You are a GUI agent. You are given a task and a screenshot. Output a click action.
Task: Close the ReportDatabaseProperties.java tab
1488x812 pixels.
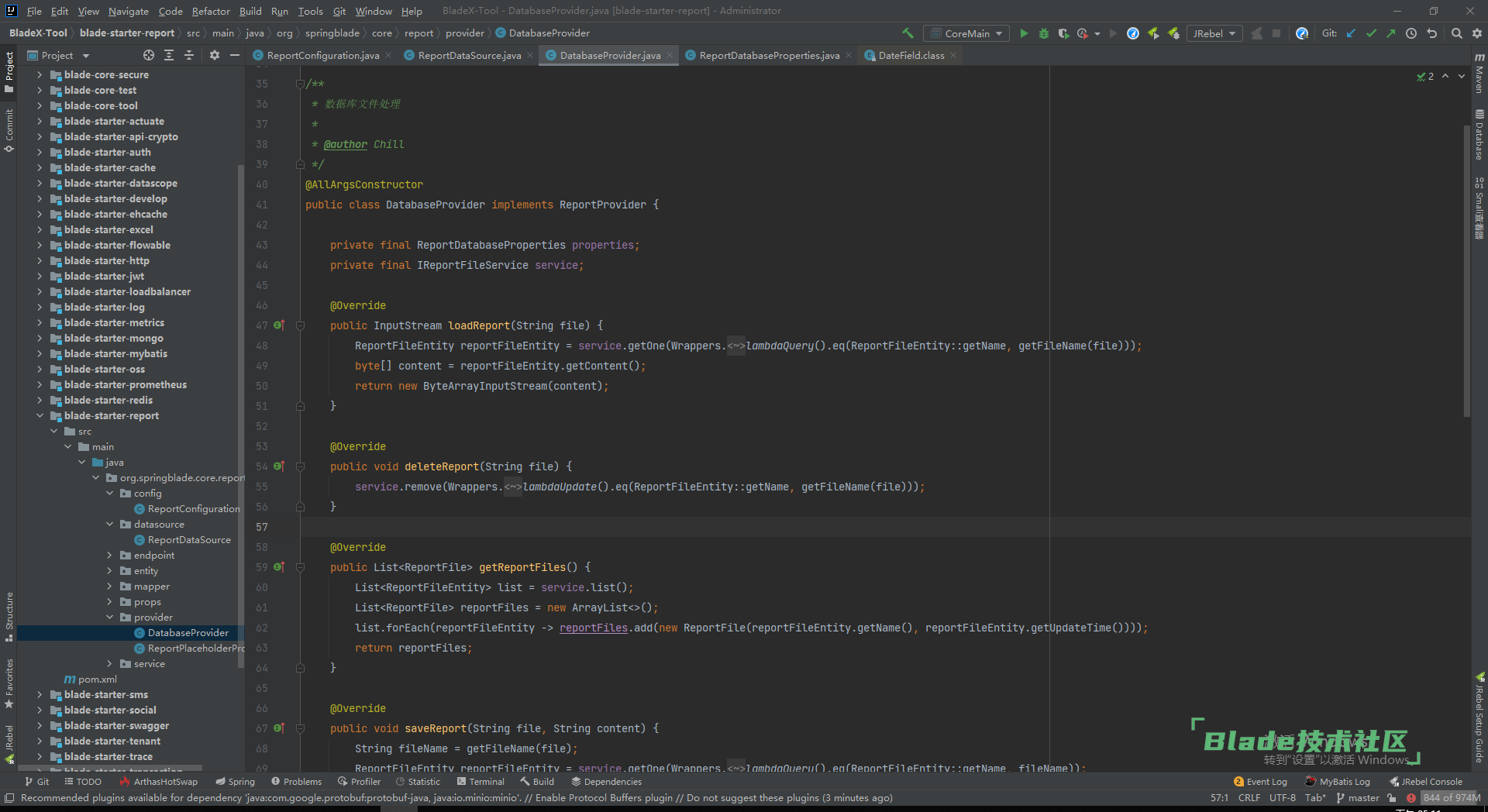coord(849,55)
